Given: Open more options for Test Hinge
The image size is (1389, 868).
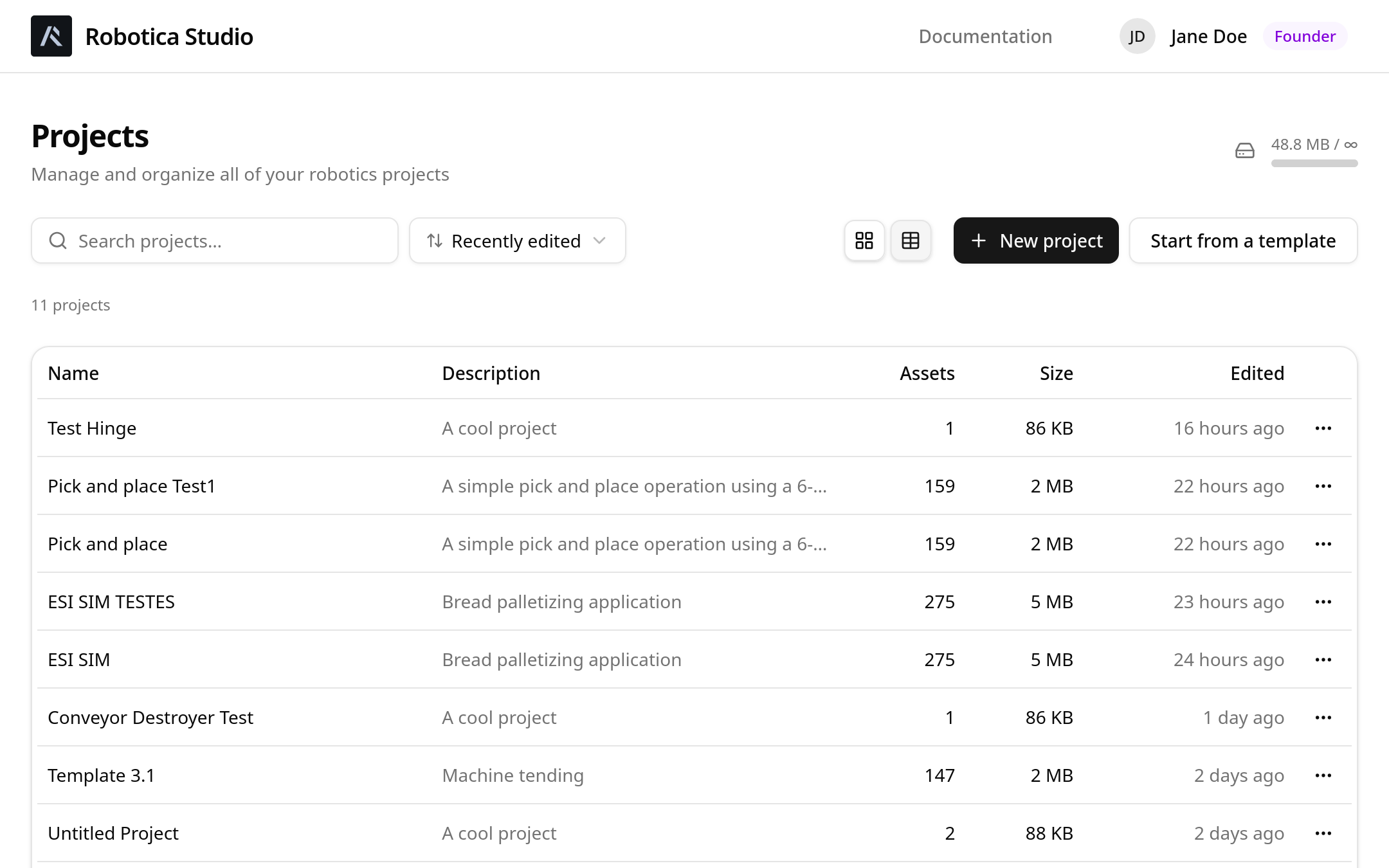Looking at the screenshot, I should (x=1323, y=428).
